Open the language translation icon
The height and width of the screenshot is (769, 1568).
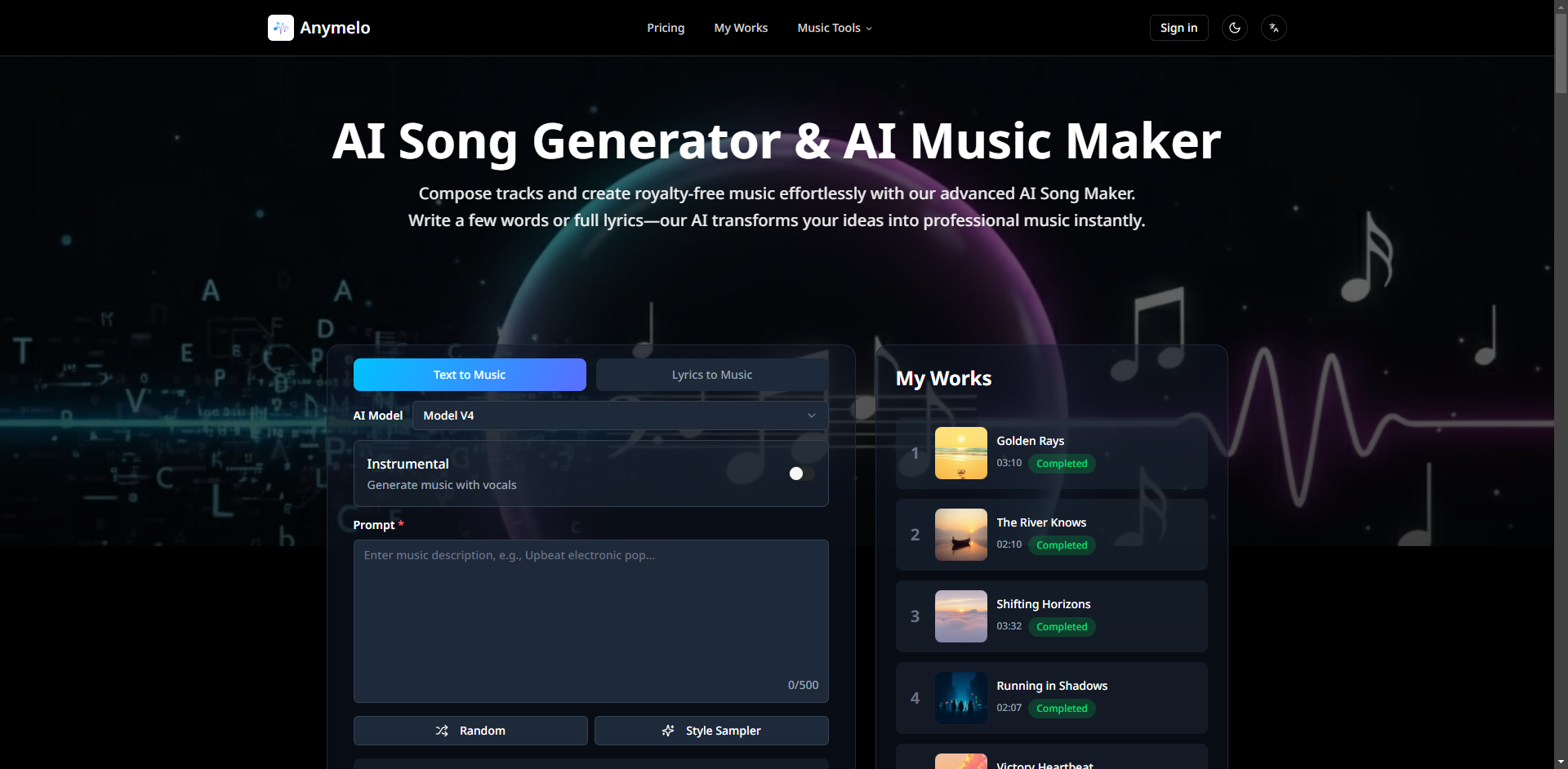[1273, 28]
